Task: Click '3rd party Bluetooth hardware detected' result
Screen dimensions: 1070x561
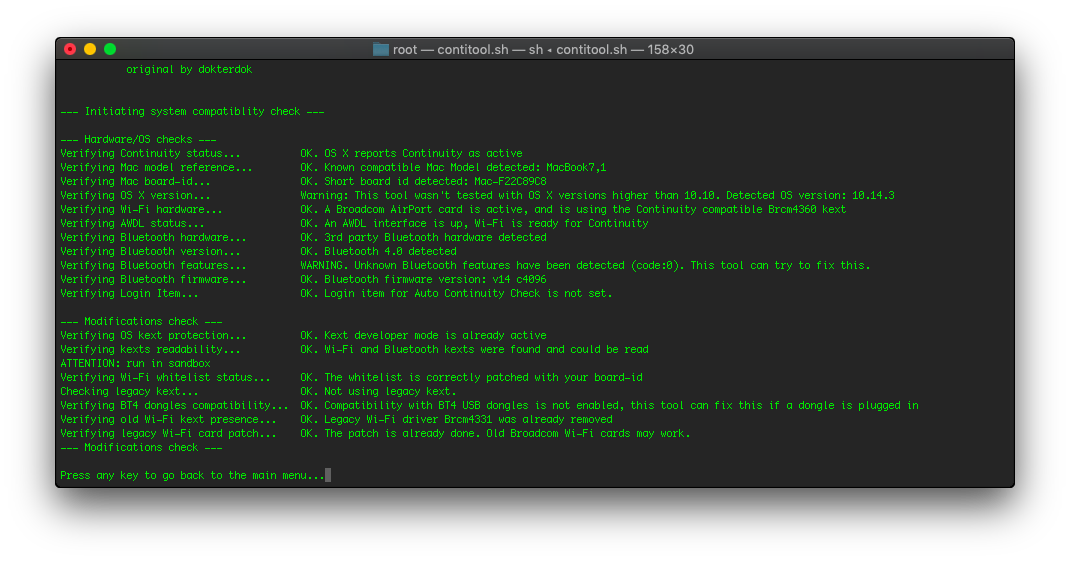Action: tap(435, 238)
